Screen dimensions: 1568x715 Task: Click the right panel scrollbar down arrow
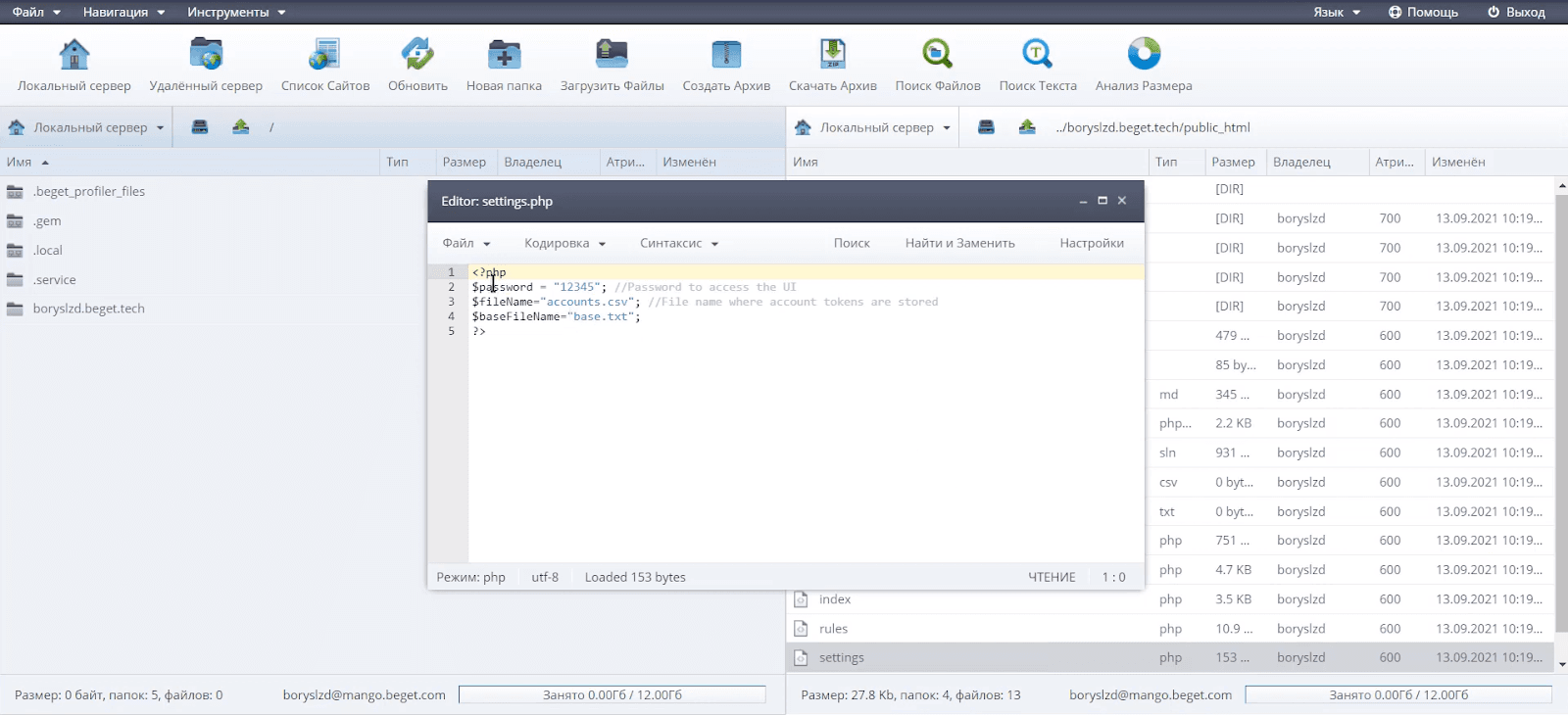pos(1561,664)
